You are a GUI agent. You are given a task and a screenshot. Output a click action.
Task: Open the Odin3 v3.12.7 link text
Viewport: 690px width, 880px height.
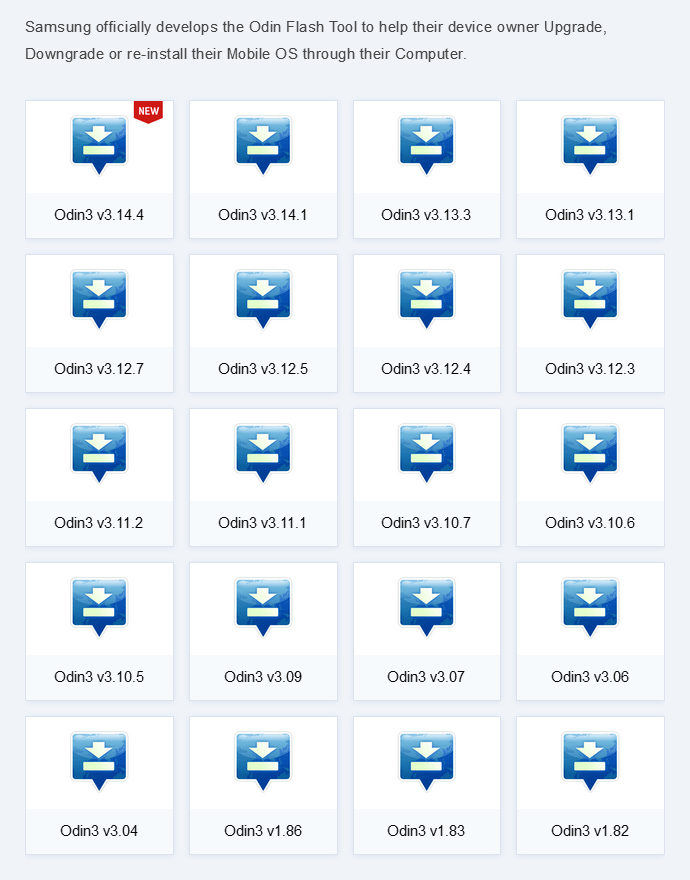pos(99,369)
